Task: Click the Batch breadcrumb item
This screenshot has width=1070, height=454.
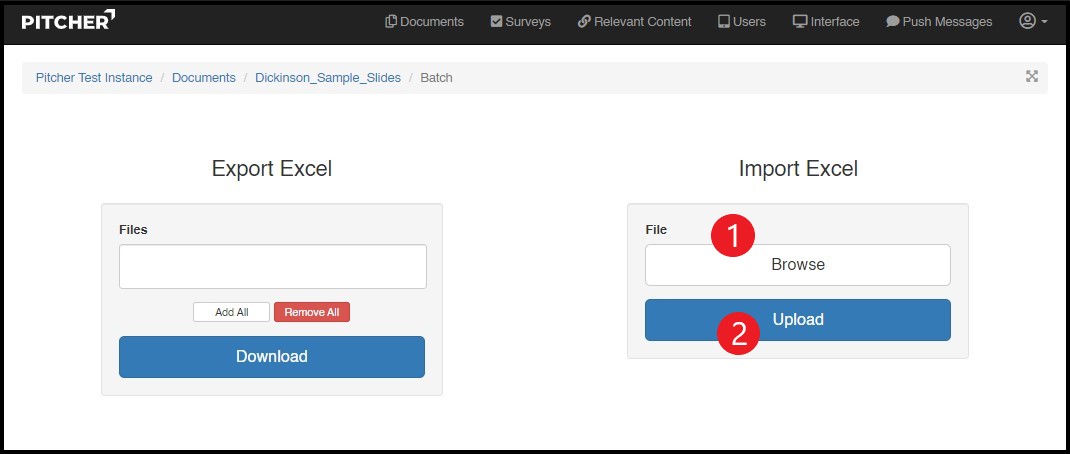Action: tap(436, 78)
